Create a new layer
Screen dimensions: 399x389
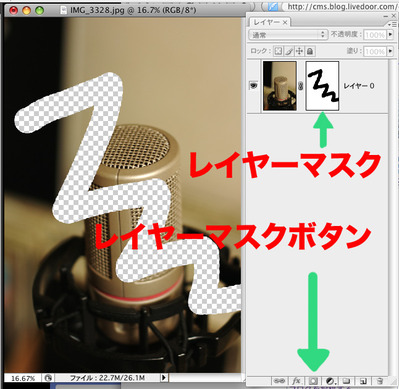(x=363, y=381)
